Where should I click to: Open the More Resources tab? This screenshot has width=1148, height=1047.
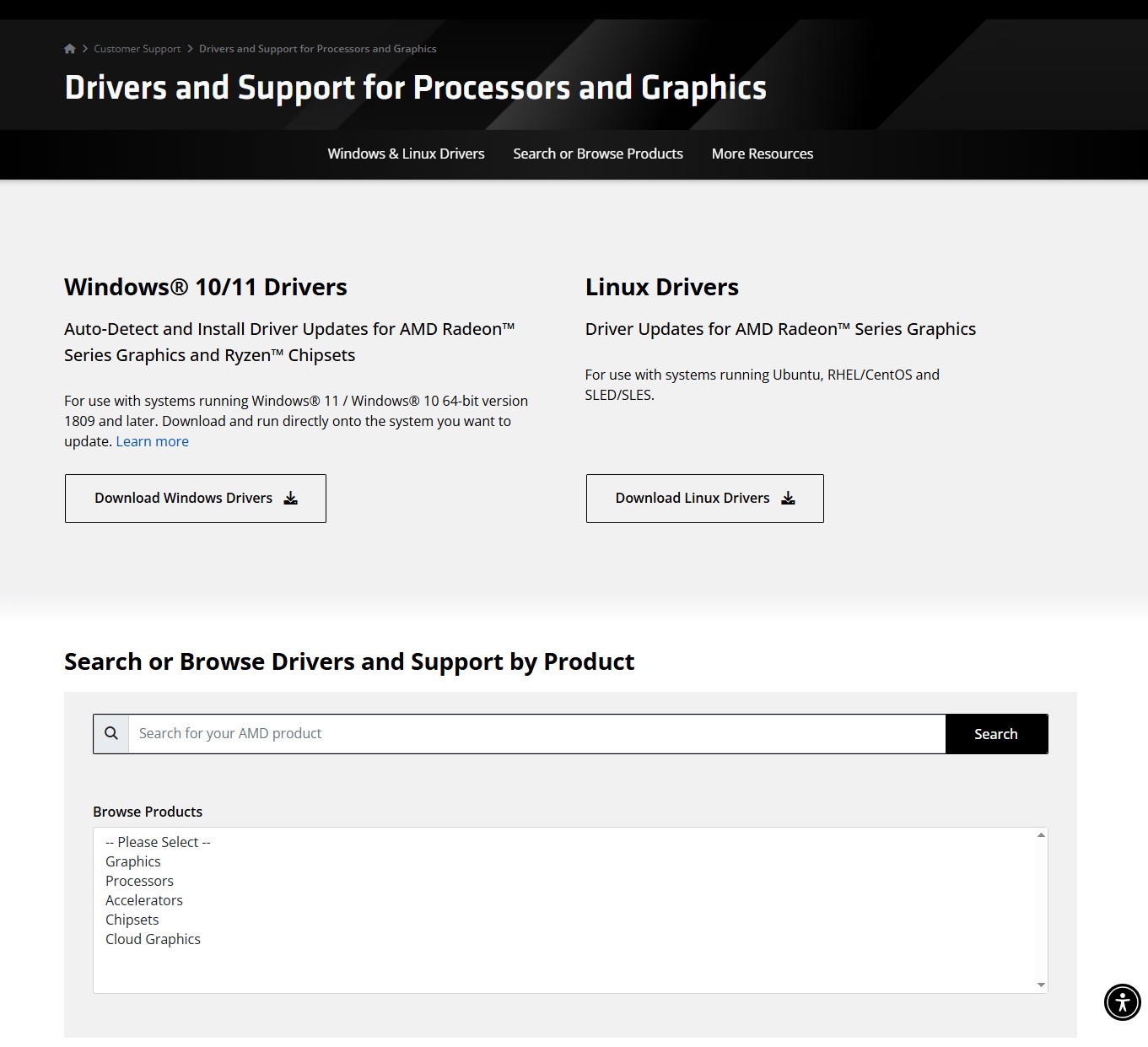[x=763, y=154]
